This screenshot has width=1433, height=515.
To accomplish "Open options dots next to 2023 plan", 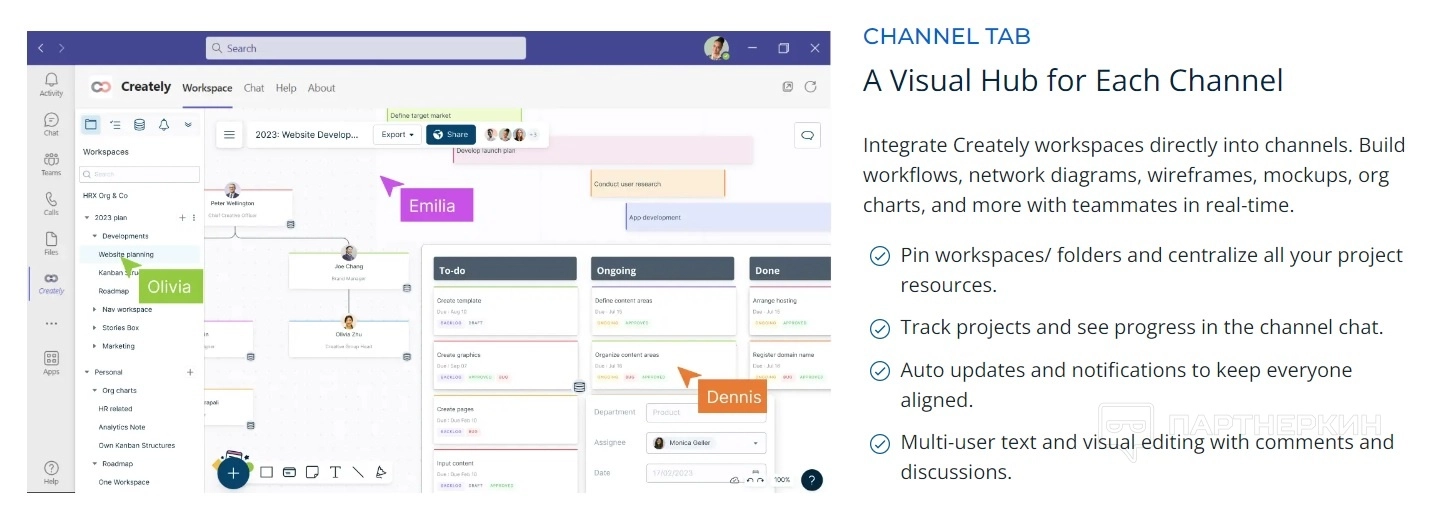I will click(x=193, y=217).
